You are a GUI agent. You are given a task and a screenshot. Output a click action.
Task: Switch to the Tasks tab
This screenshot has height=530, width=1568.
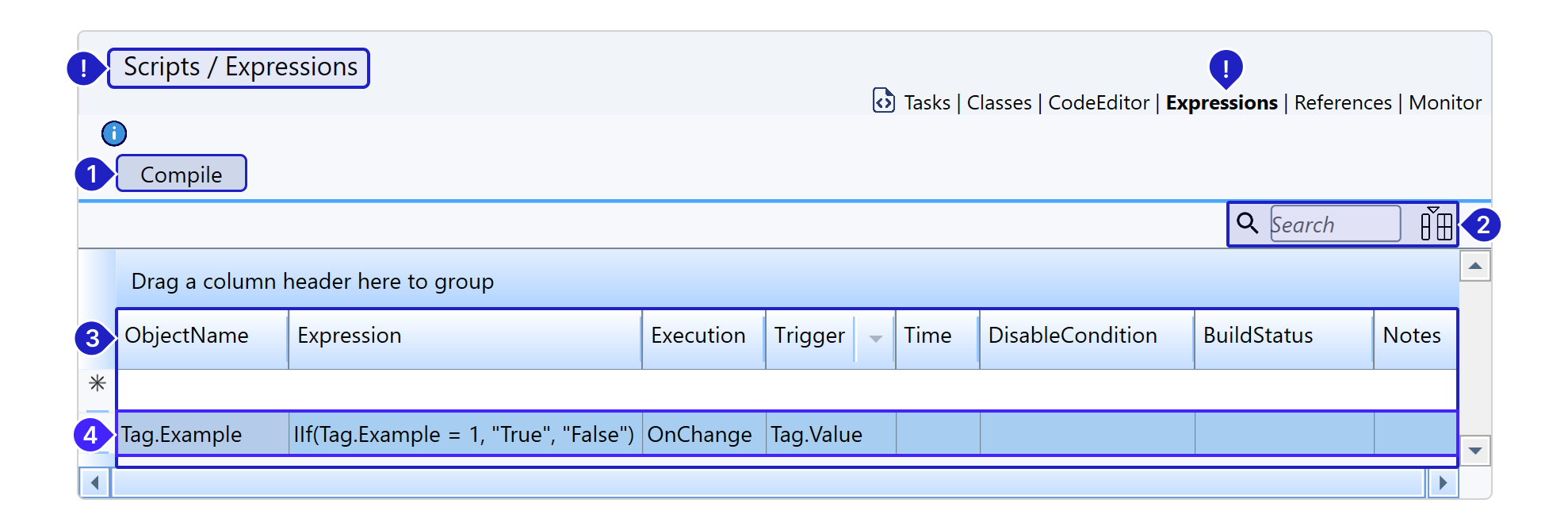(927, 103)
